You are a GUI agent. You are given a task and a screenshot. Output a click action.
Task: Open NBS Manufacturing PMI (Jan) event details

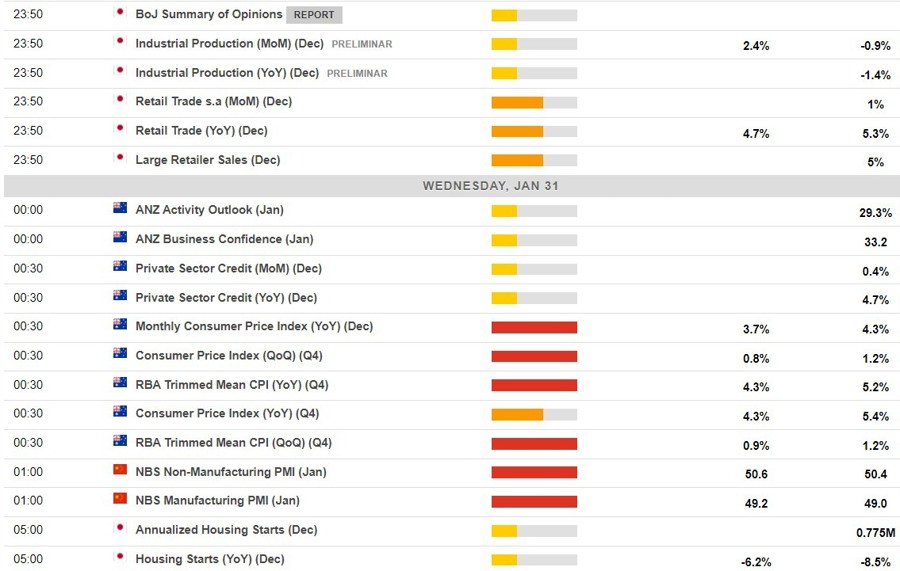click(x=218, y=501)
